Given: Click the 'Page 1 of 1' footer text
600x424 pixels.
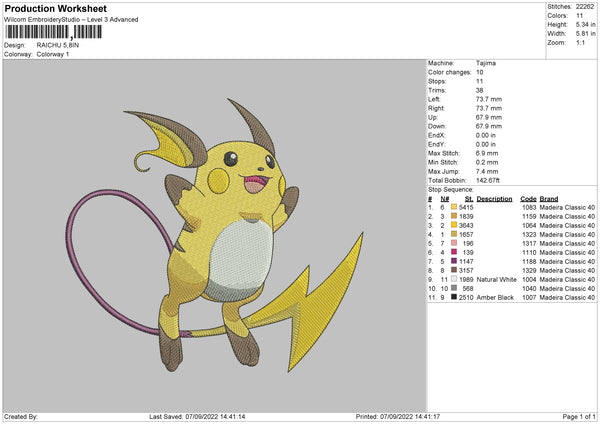Looking at the screenshot, I should 579,416.
